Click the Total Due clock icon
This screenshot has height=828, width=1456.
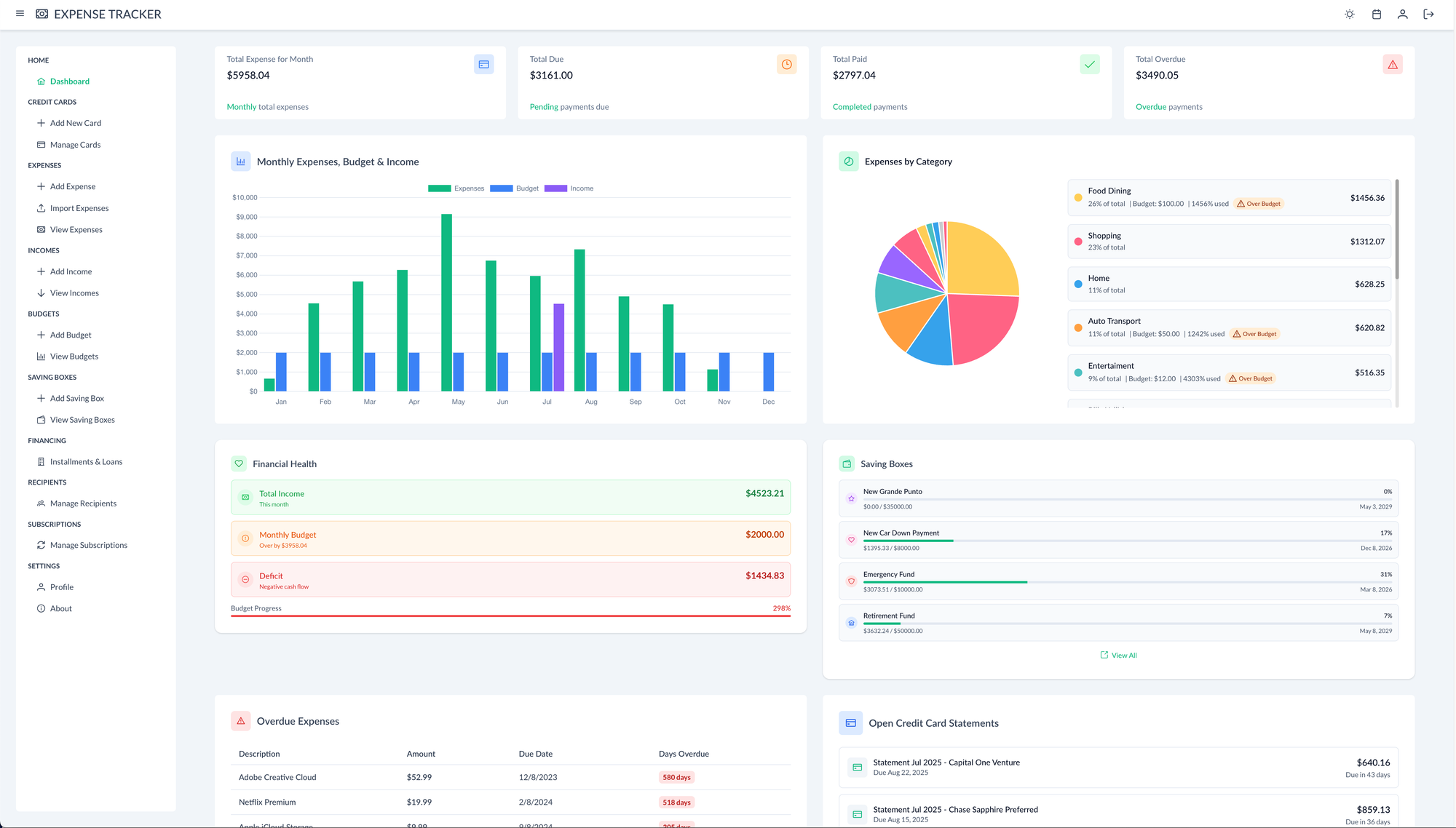point(786,65)
